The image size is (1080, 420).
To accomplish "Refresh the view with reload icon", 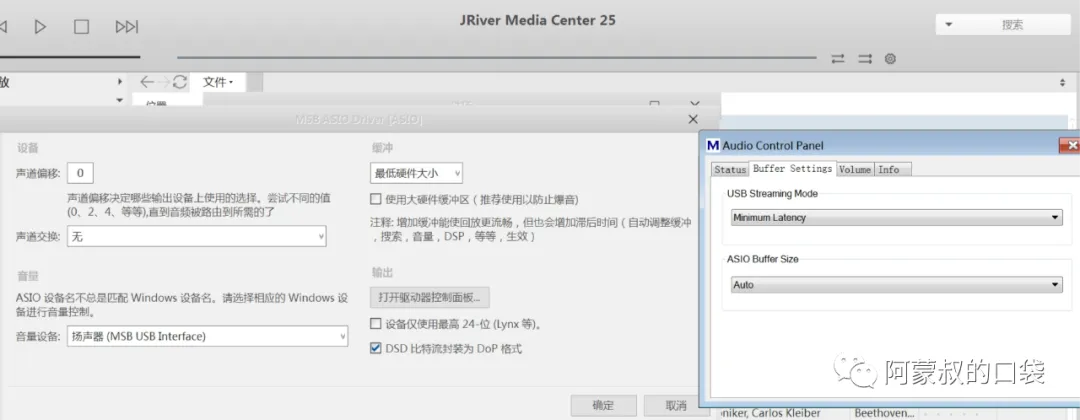I will (180, 82).
